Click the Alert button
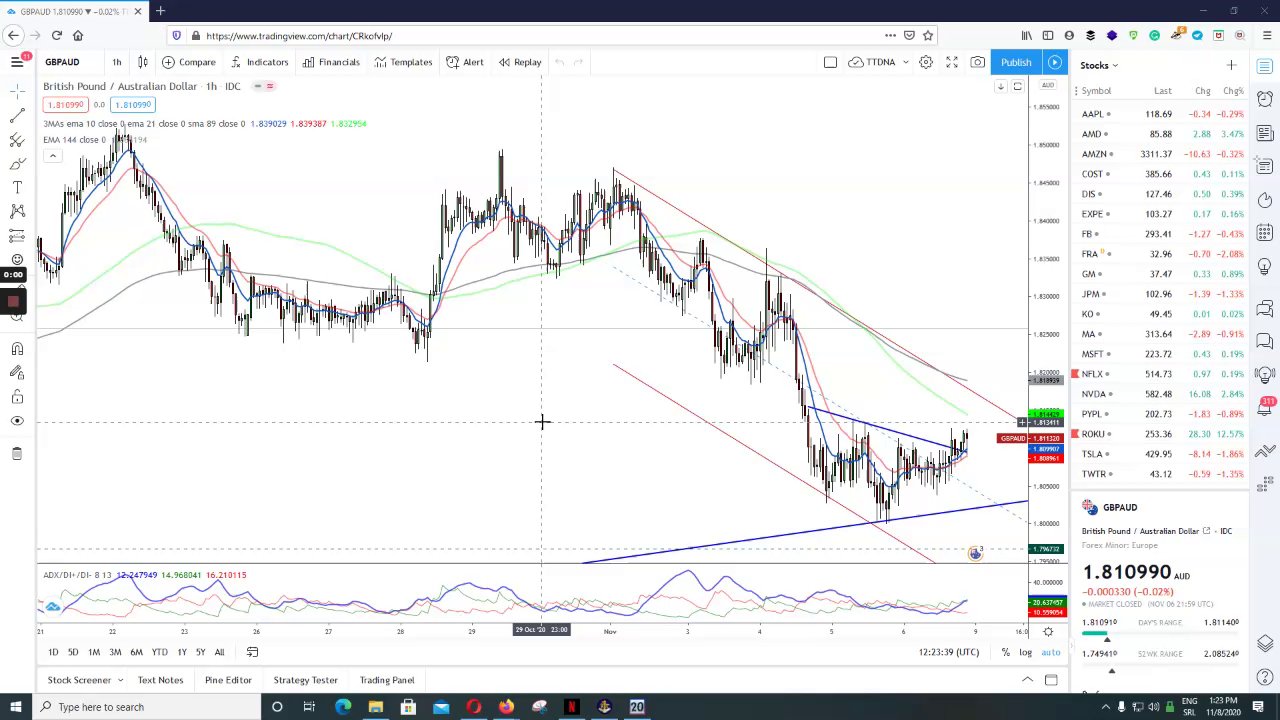The width and height of the screenshot is (1280, 720). pos(464,62)
